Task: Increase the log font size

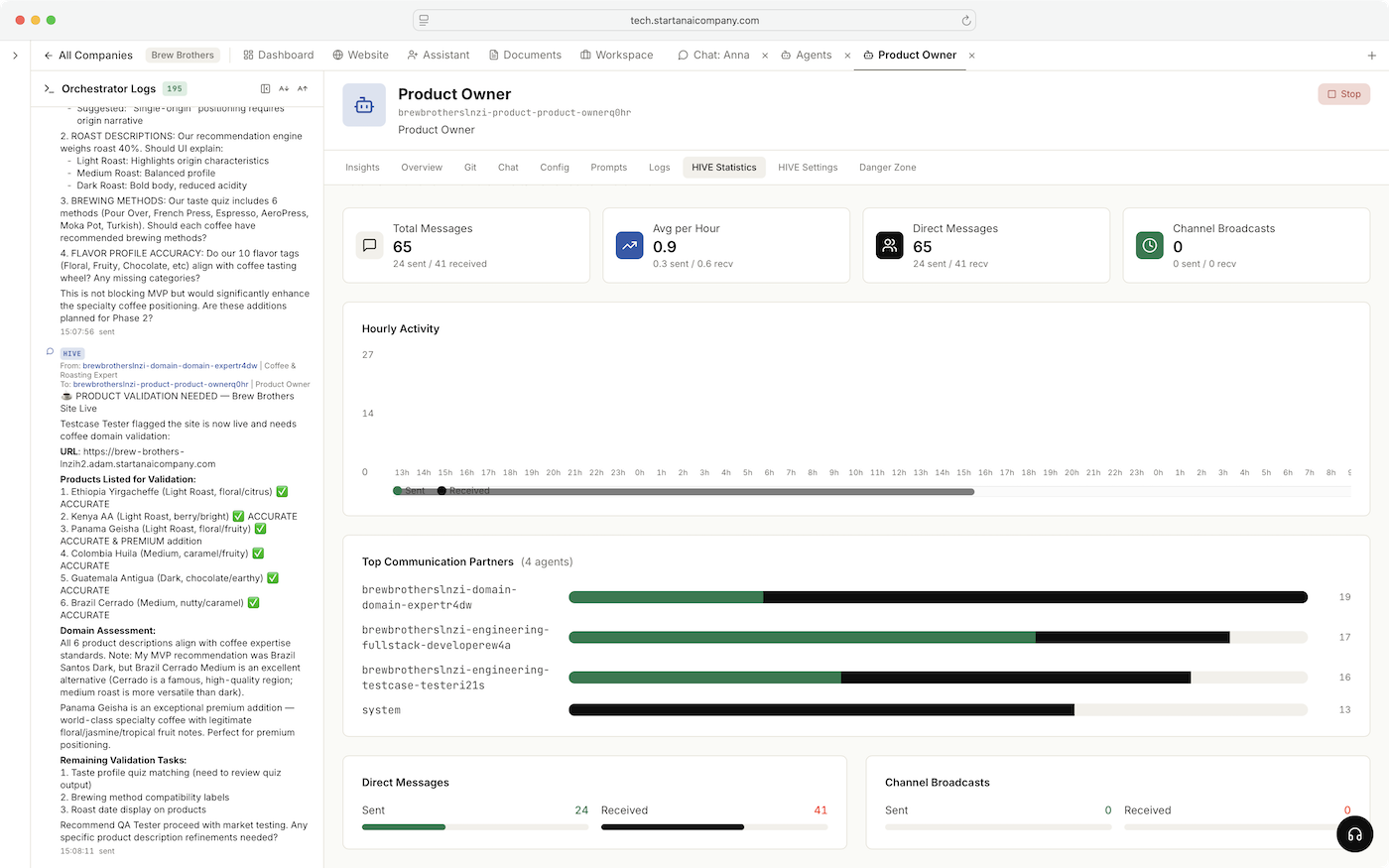Action: (x=303, y=89)
